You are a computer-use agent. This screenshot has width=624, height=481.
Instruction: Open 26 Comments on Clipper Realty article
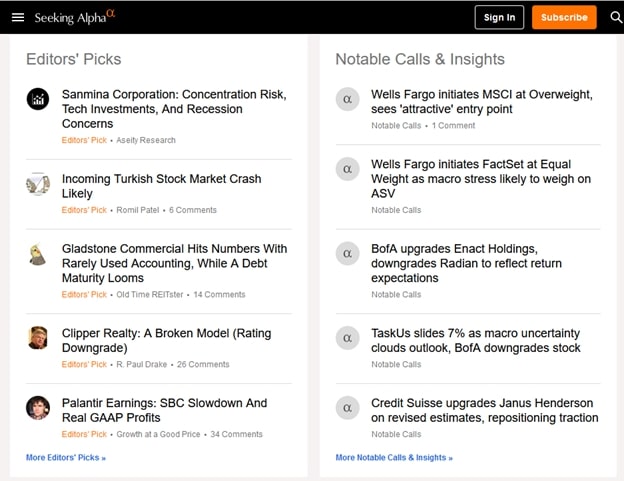point(203,364)
